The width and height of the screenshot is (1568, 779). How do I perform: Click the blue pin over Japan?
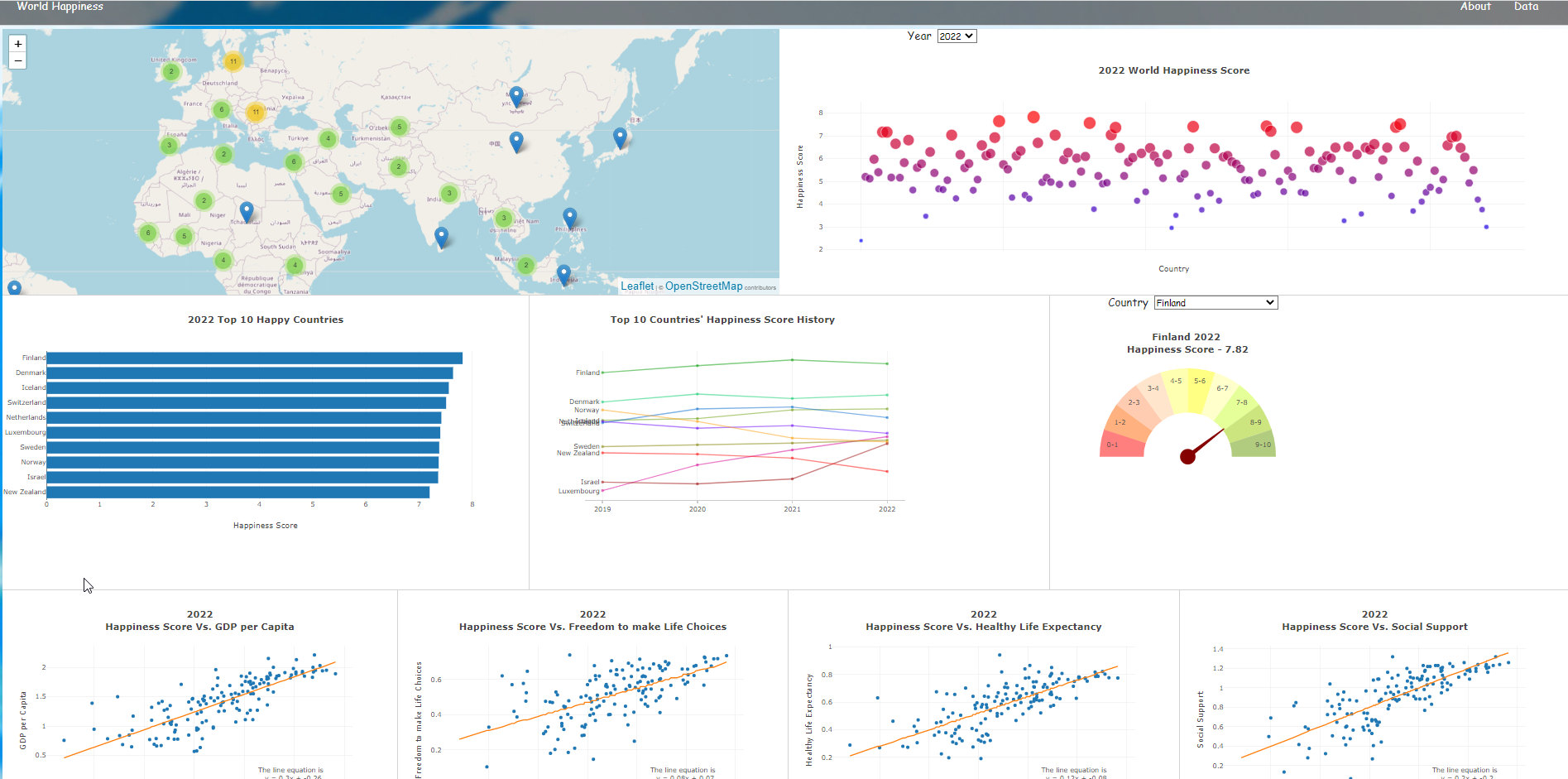coord(620,138)
